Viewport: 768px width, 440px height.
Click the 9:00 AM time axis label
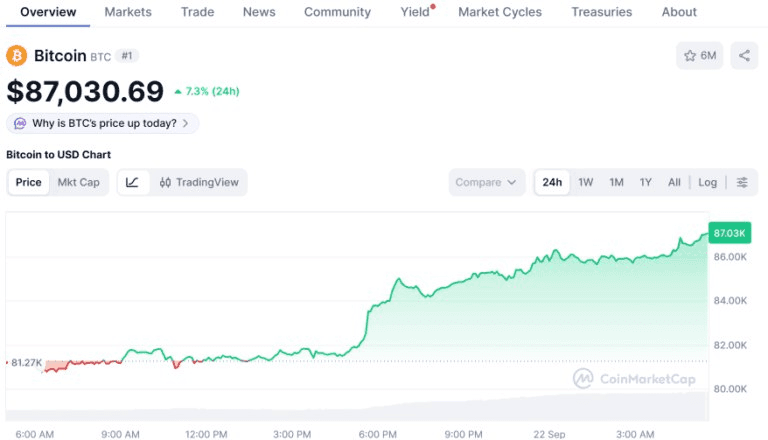click(x=120, y=434)
